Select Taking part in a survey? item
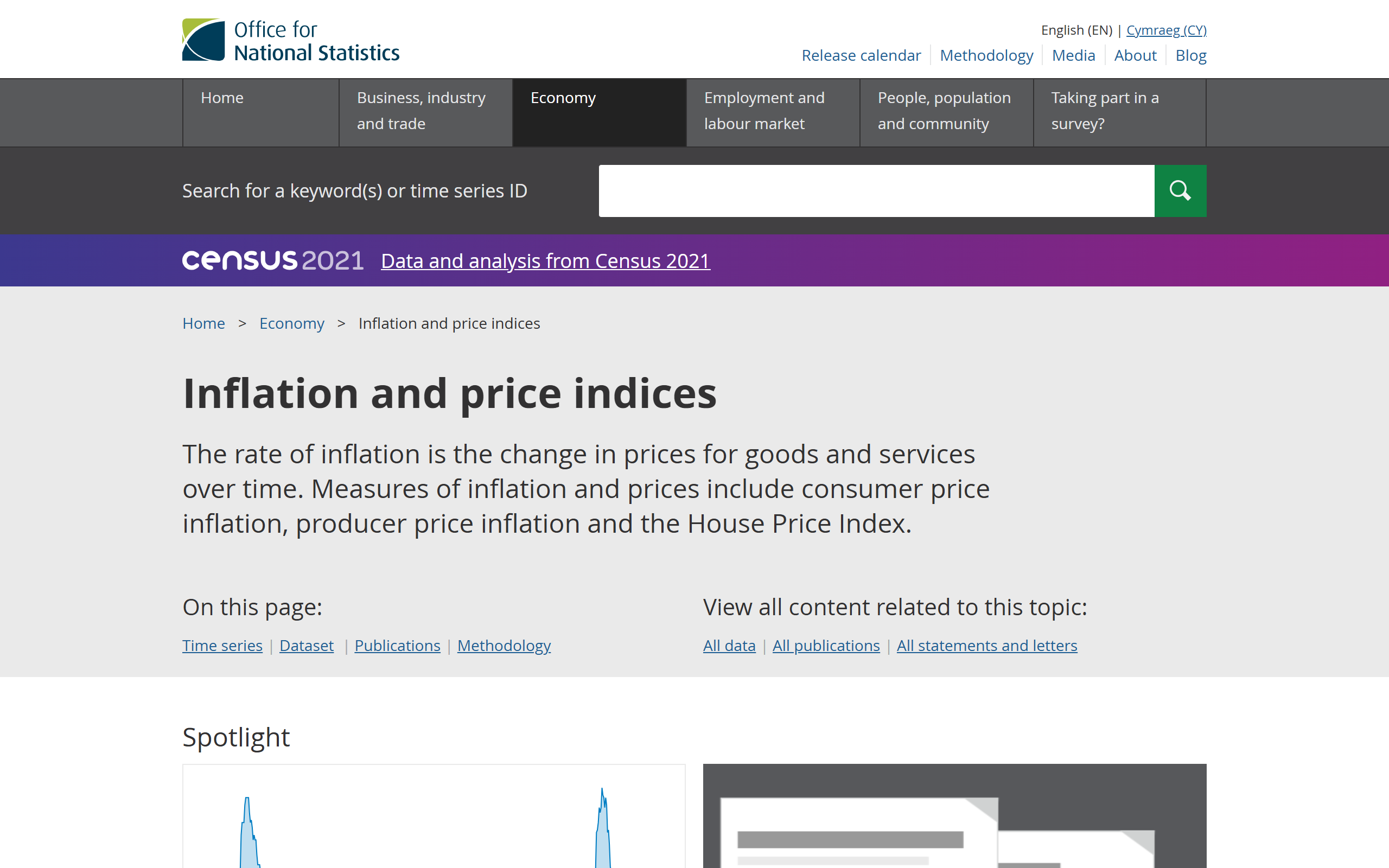 click(x=1119, y=112)
